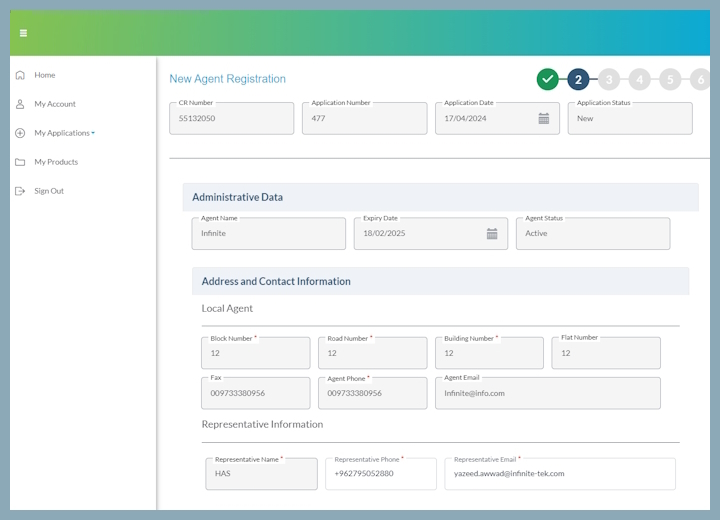Open the My Products menu item
This screenshot has width=720, height=520.
click(56, 162)
